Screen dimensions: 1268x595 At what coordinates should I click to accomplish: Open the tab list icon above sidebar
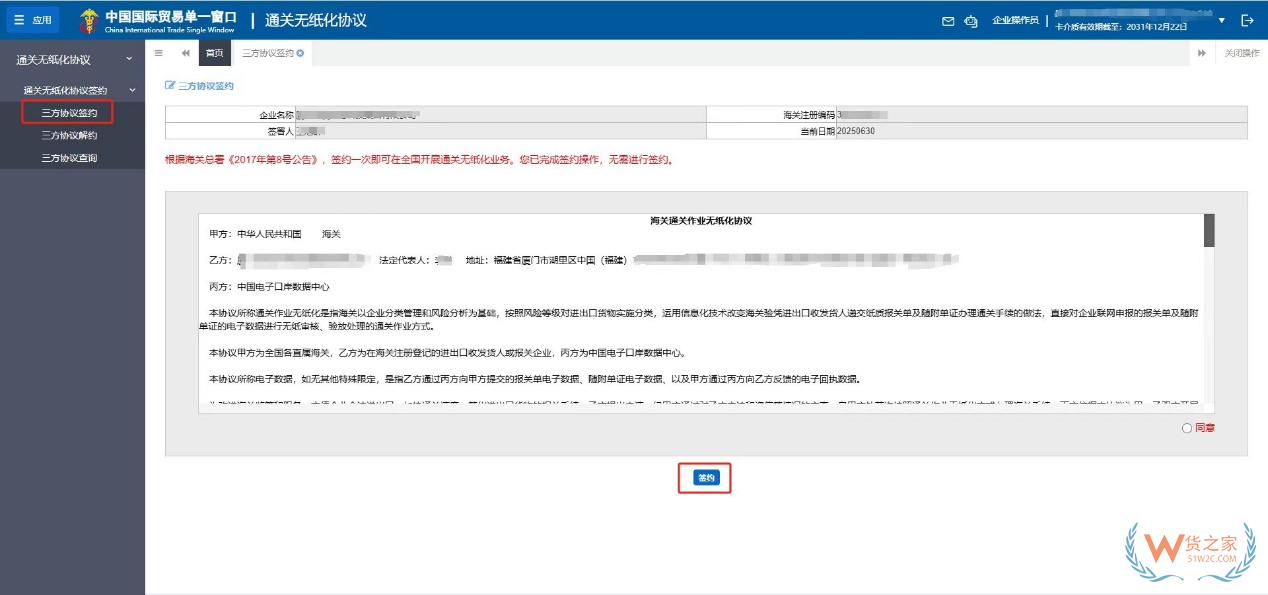[157, 53]
